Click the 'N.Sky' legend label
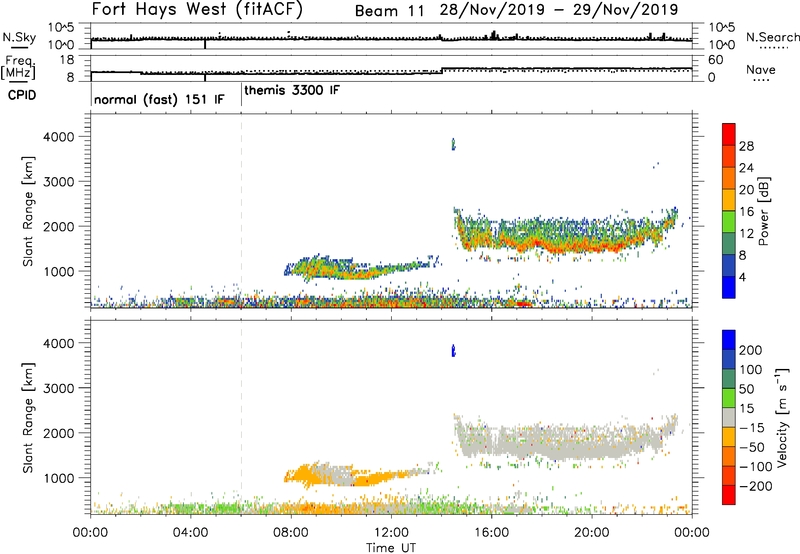Image resolution: width=800 pixels, height=554 pixels. [x=19, y=37]
